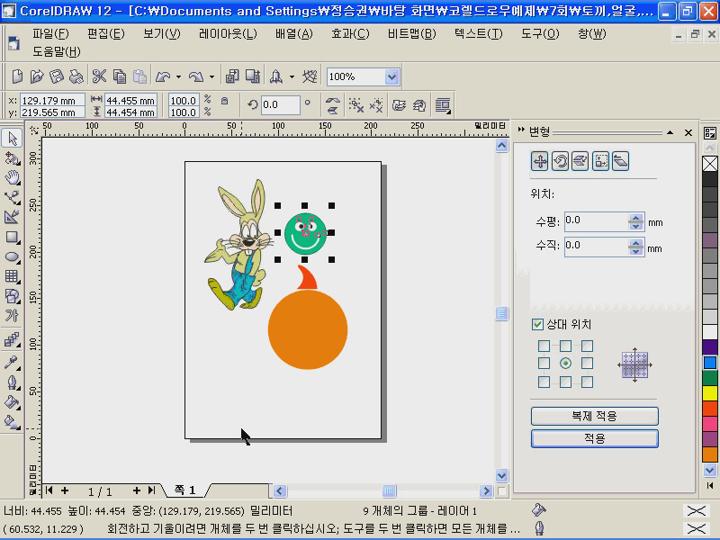The width and height of the screenshot is (720, 540).
Task: Select the Pick tool arrow
Action: pyautogui.click(x=12, y=138)
